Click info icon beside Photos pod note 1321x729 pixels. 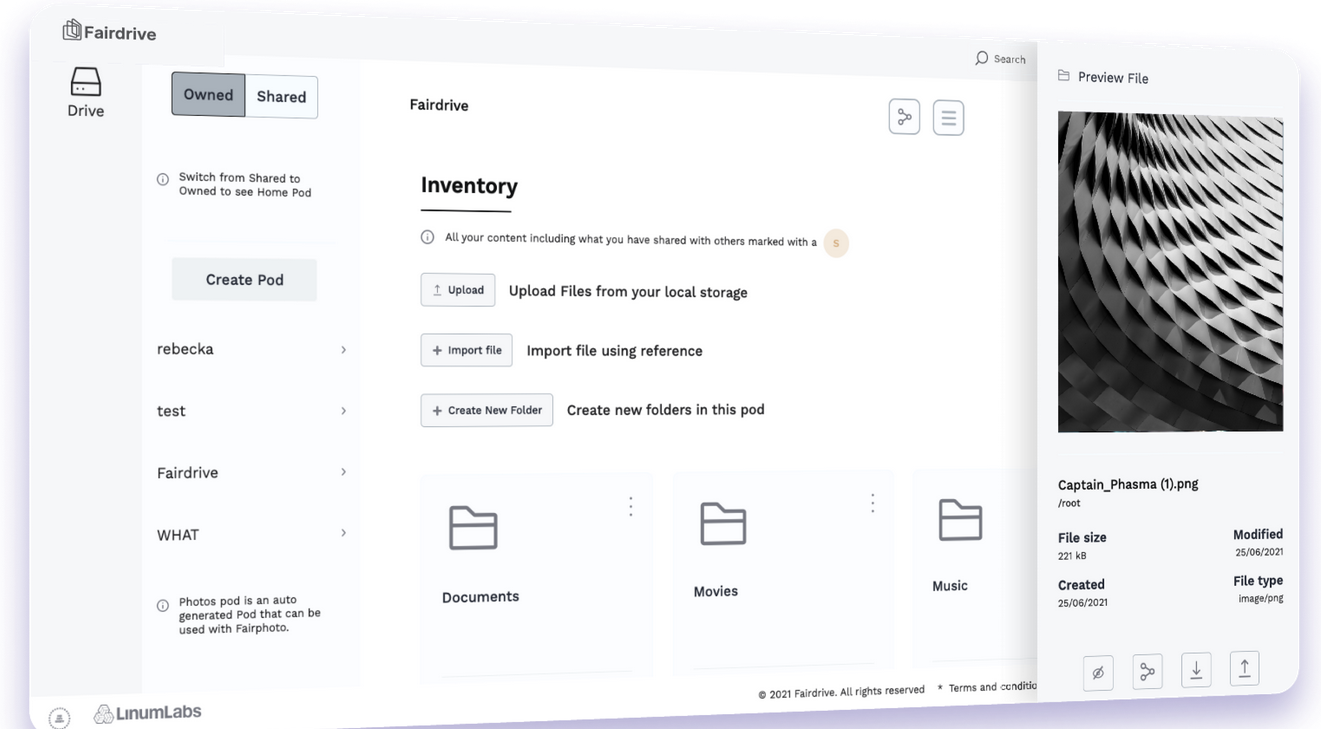(163, 606)
